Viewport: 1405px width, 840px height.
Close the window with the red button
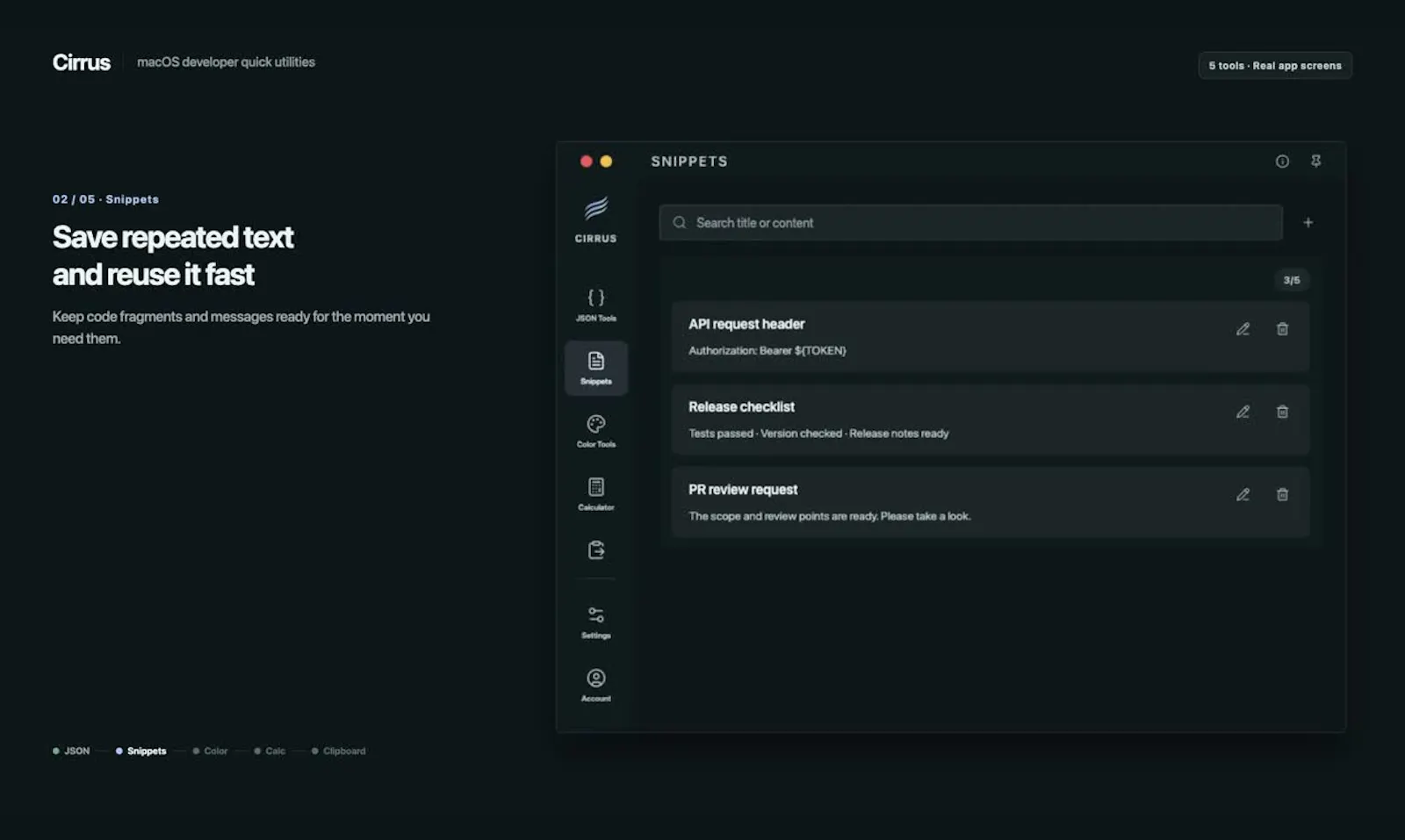click(x=586, y=162)
